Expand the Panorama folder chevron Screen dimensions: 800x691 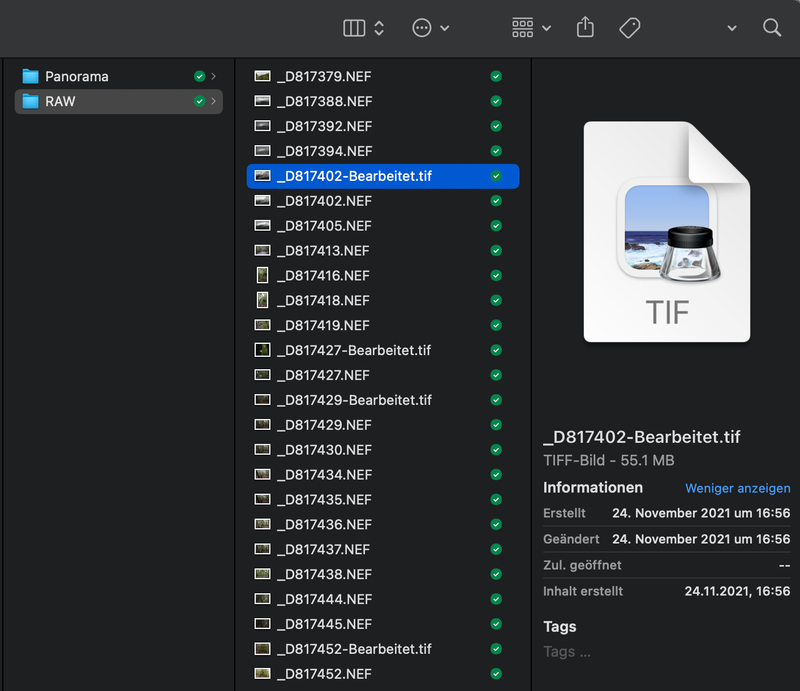pyautogui.click(x=214, y=76)
